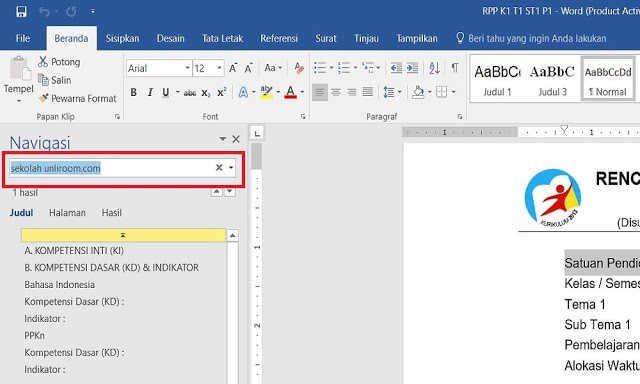Toggle italic formatting
Viewport: 640px width, 384px height.
pos(150,92)
